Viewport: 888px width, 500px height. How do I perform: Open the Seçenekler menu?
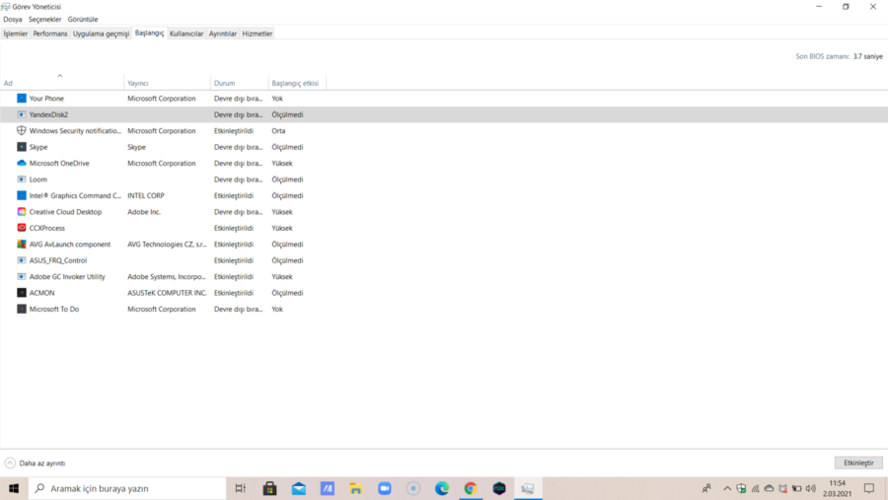[x=45, y=19]
